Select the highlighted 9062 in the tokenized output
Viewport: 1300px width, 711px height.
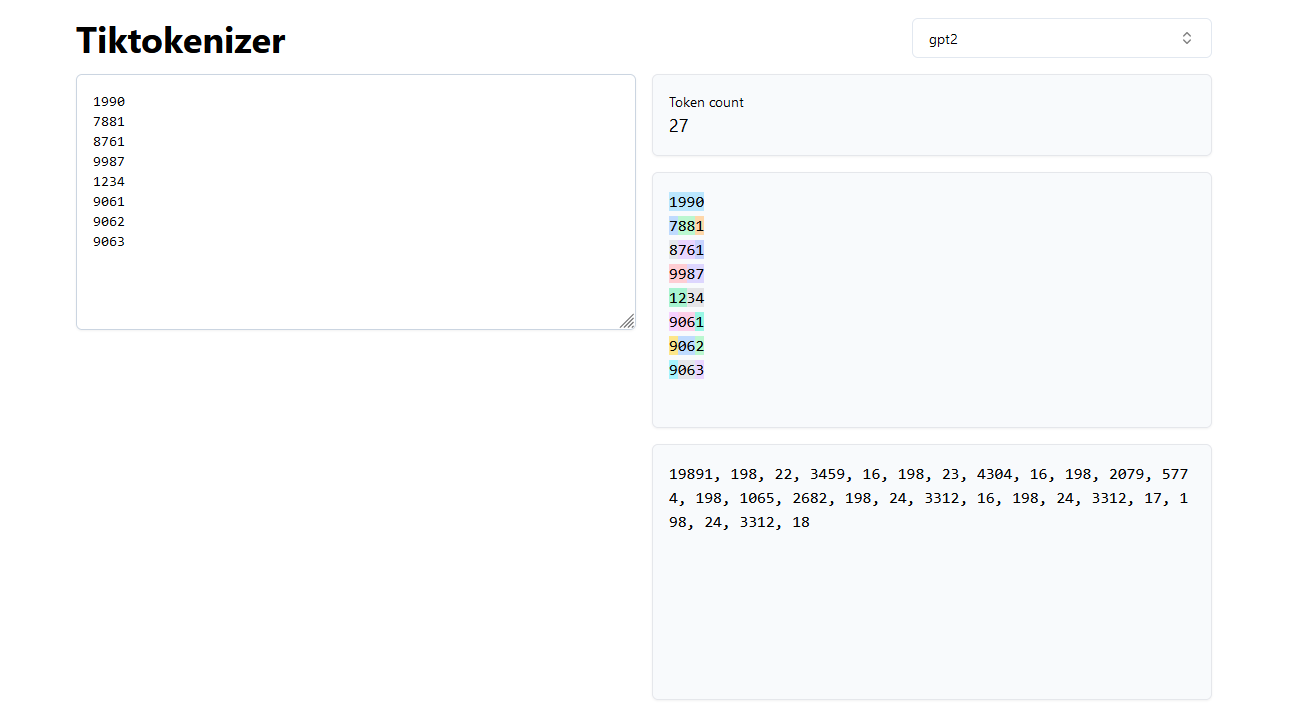point(686,346)
